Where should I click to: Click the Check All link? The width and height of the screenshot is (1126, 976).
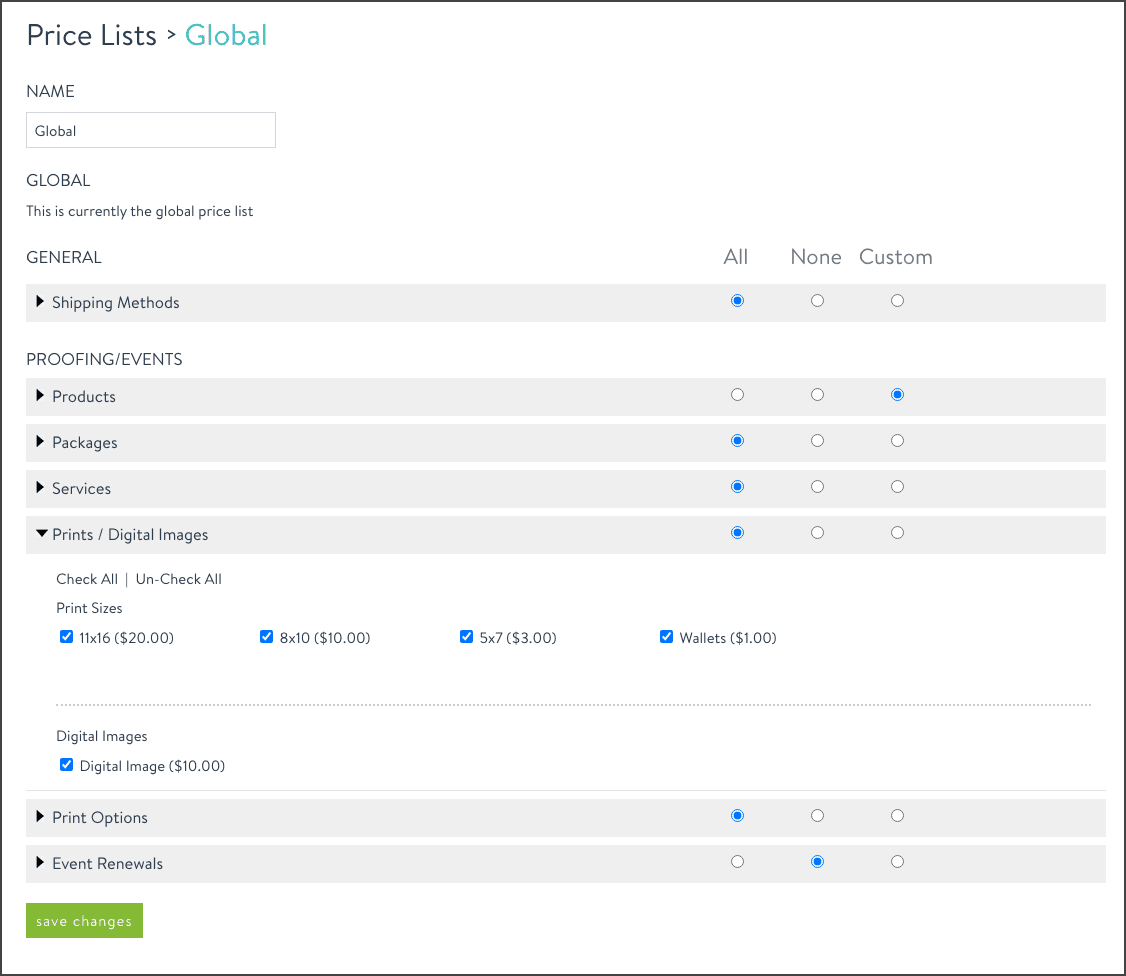point(87,579)
